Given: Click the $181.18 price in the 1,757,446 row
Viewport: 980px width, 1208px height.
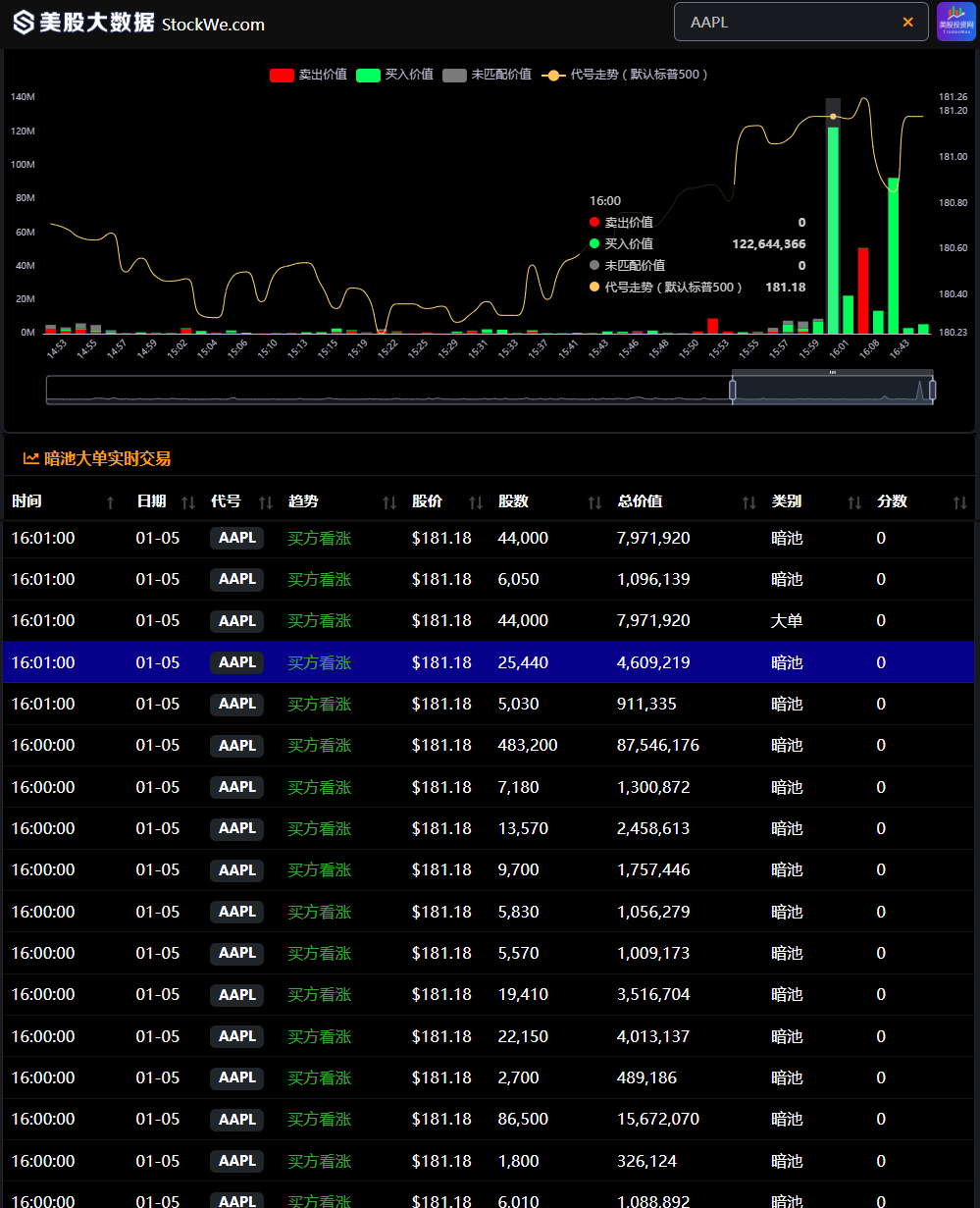Looking at the screenshot, I should tap(441, 869).
